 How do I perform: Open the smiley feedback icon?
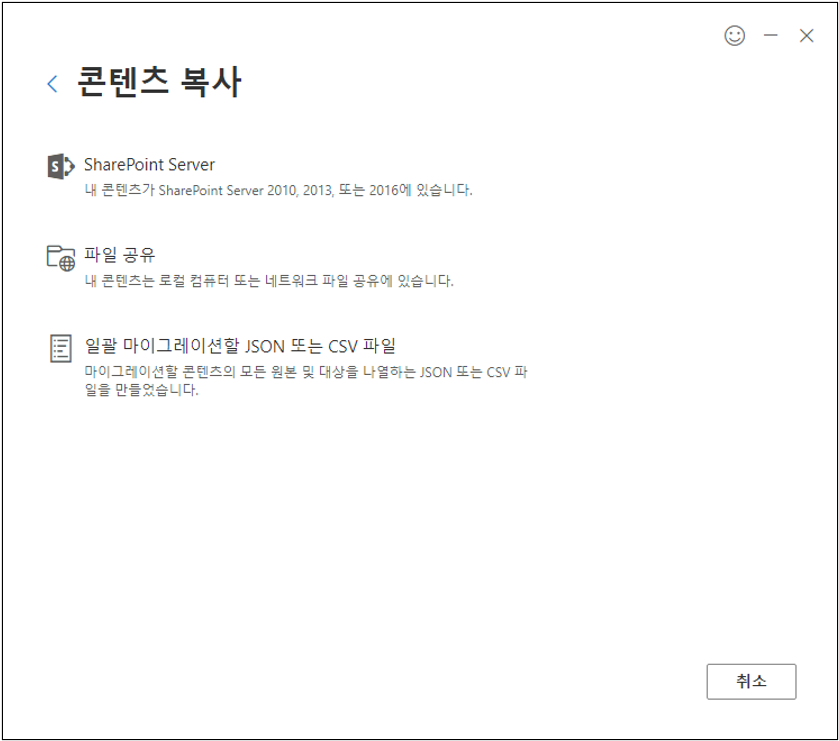(735, 36)
